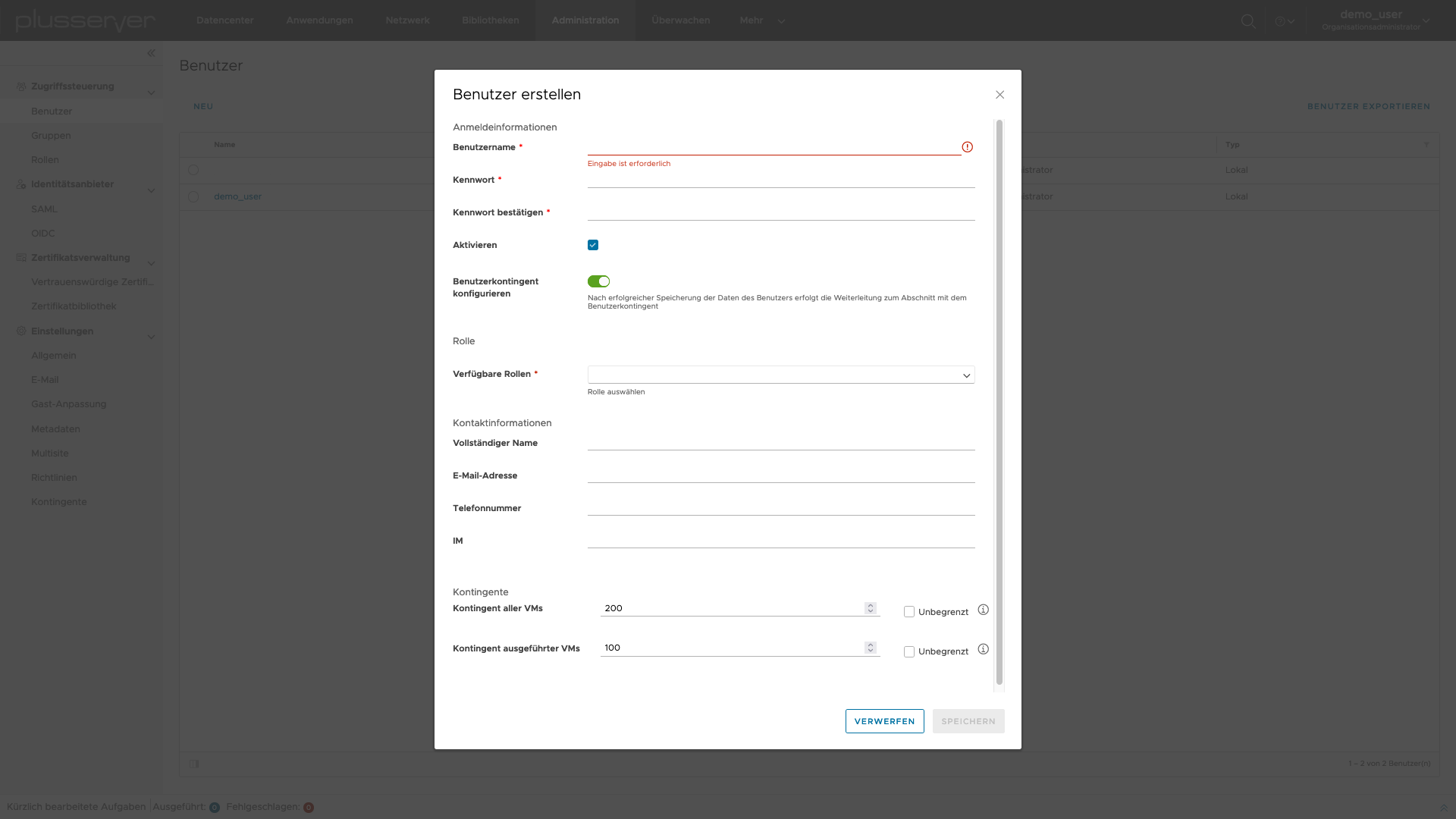This screenshot has width=1456, height=819.
Task: Open the Anwendungen tab
Action: 319,20
